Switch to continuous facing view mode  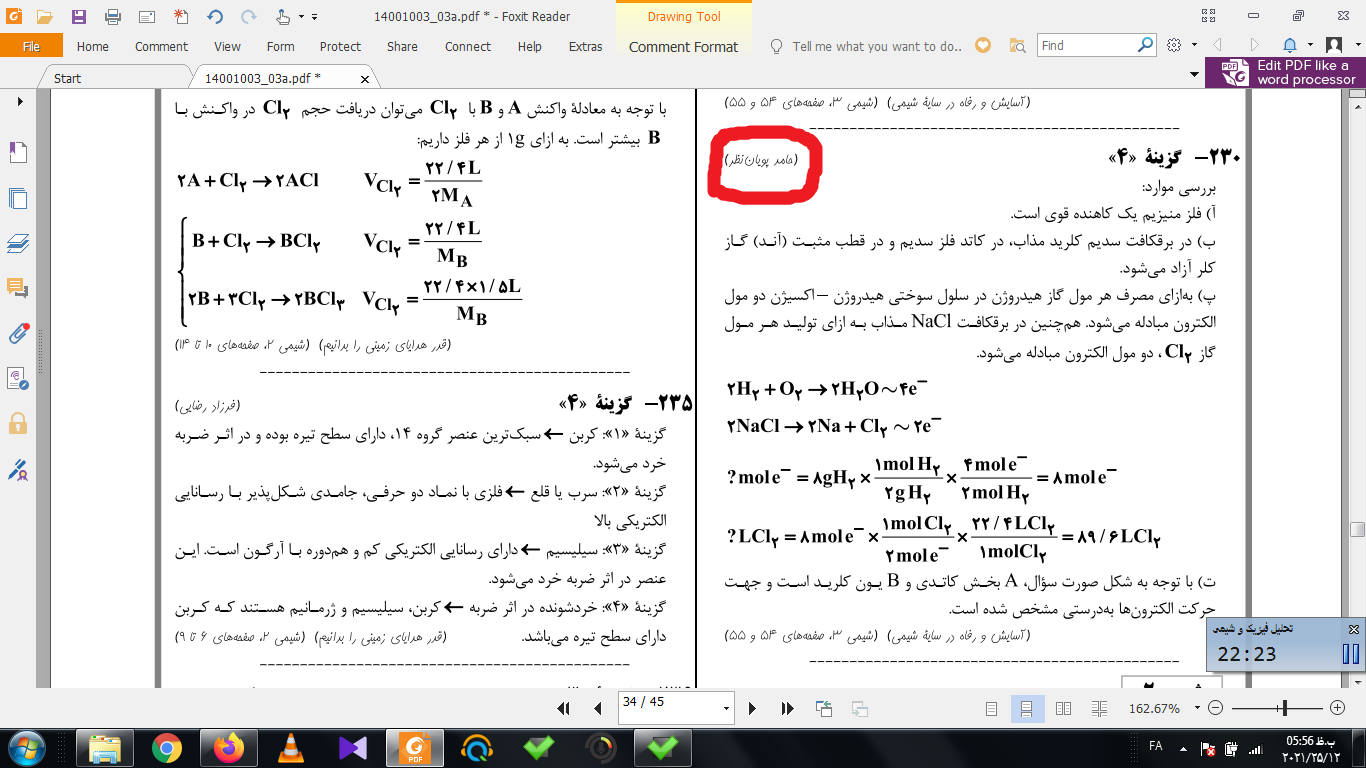pyautogui.click(x=1099, y=708)
